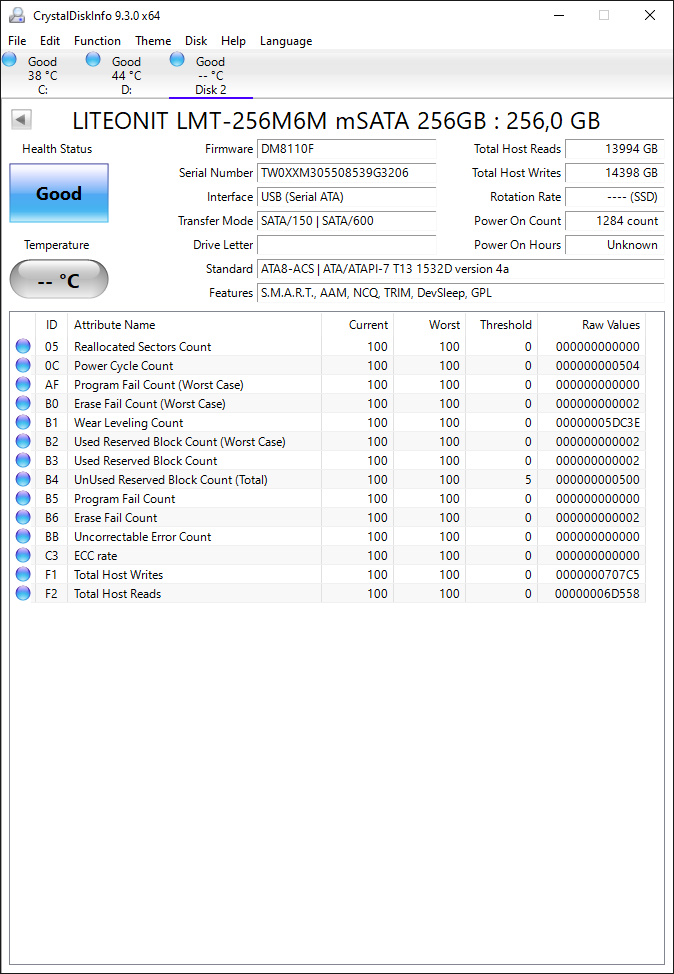The height and width of the screenshot is (974, 674).
Task: Click the status orb for Erase Fail Count (Worst Case)
Action: pos(23,403)
